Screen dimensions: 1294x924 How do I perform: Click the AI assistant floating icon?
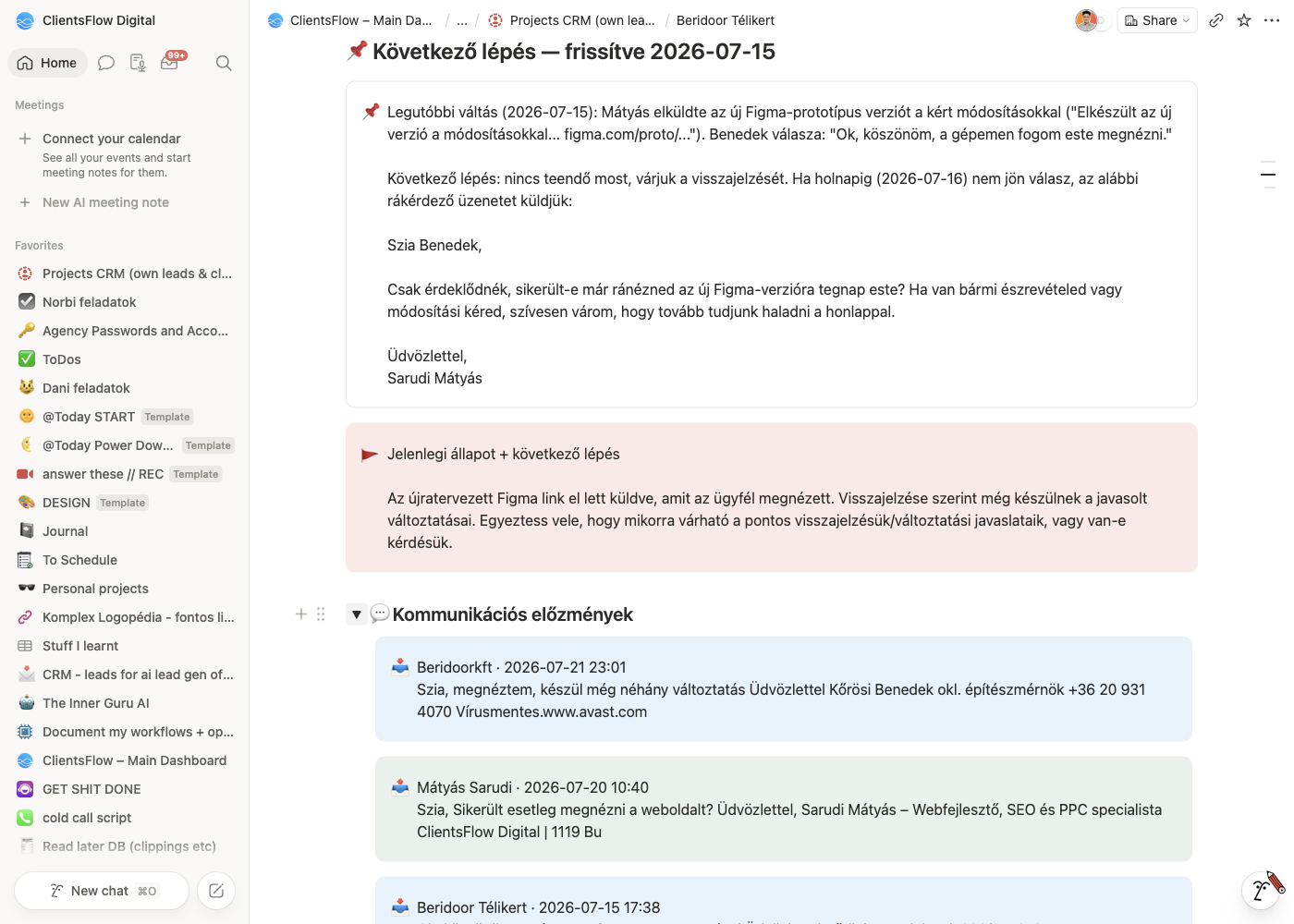(x=1261, y=891)
